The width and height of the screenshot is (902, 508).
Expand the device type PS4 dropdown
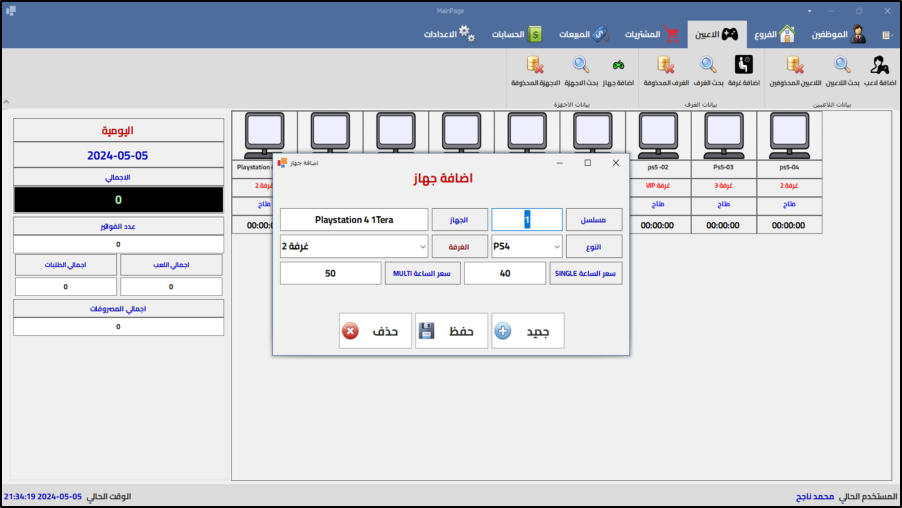coord(556,246)
